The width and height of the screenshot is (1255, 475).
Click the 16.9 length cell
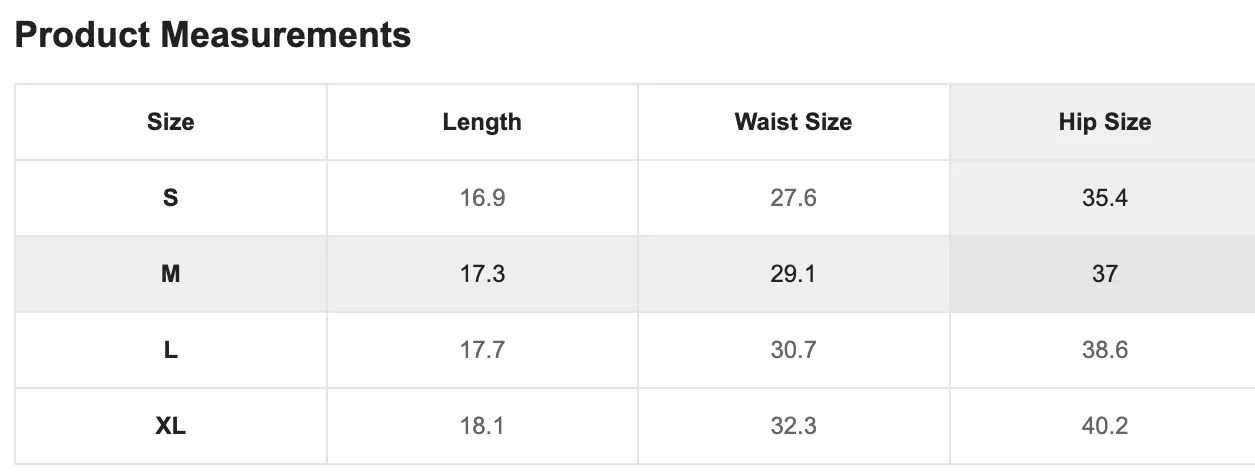(482, 198)
